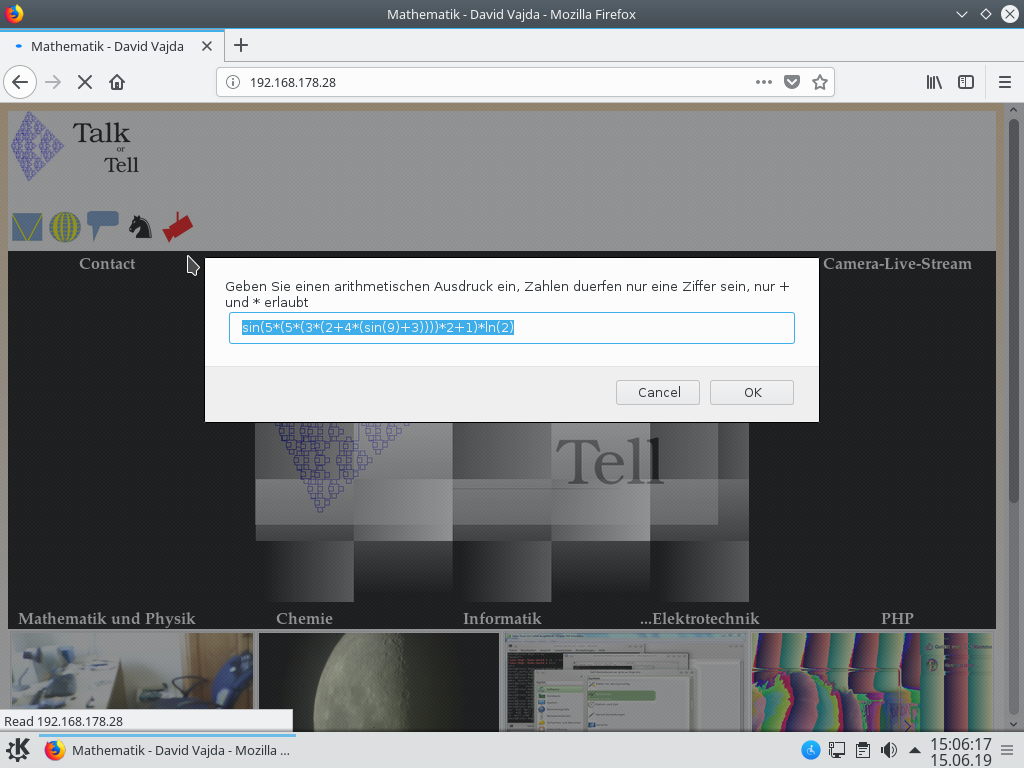Toggle the Firefox sidebar
1024x768 pixels.
coord(966,82)
